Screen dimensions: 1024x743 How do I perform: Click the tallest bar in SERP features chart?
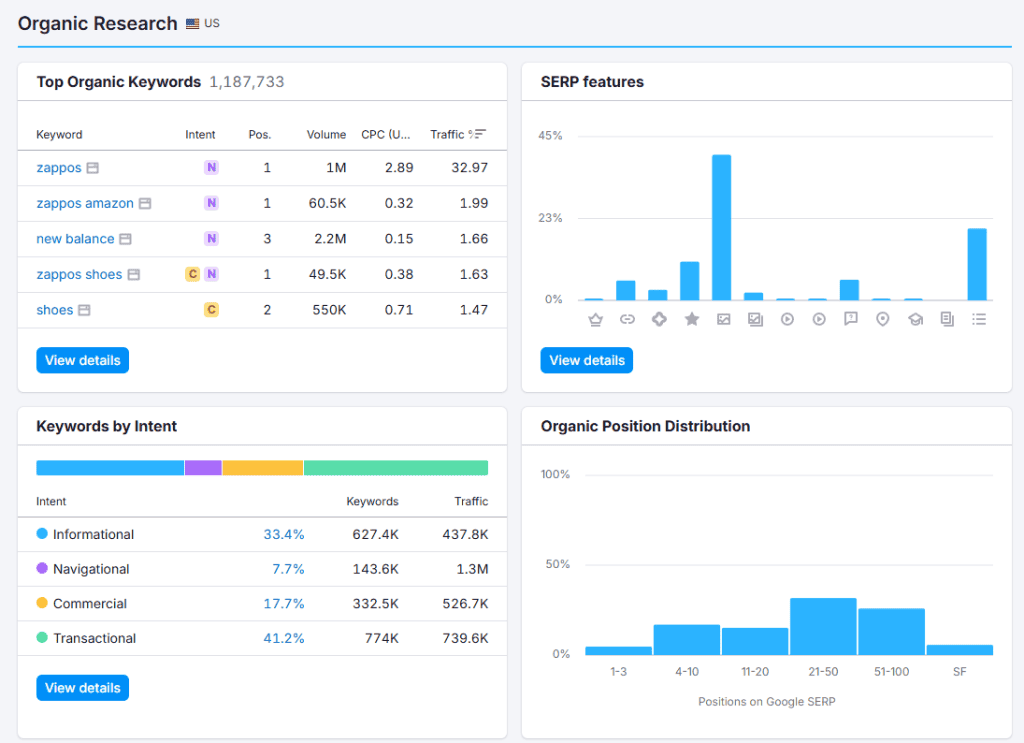point(721,227)
